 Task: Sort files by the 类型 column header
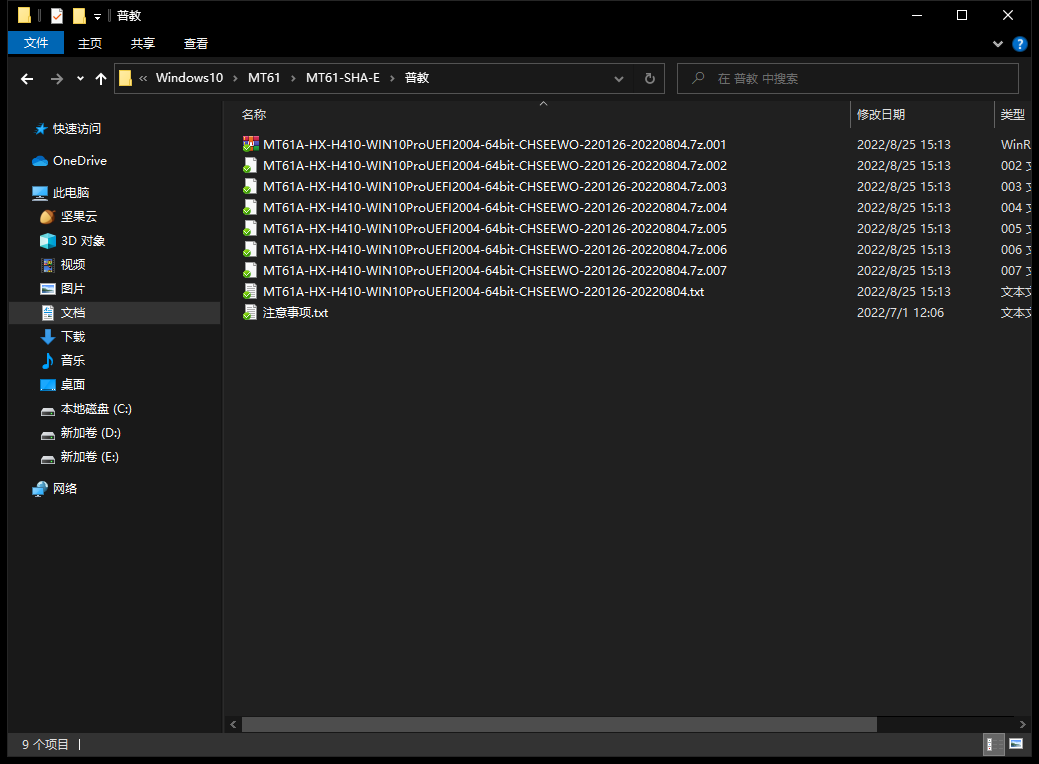tap(1012, 115)
